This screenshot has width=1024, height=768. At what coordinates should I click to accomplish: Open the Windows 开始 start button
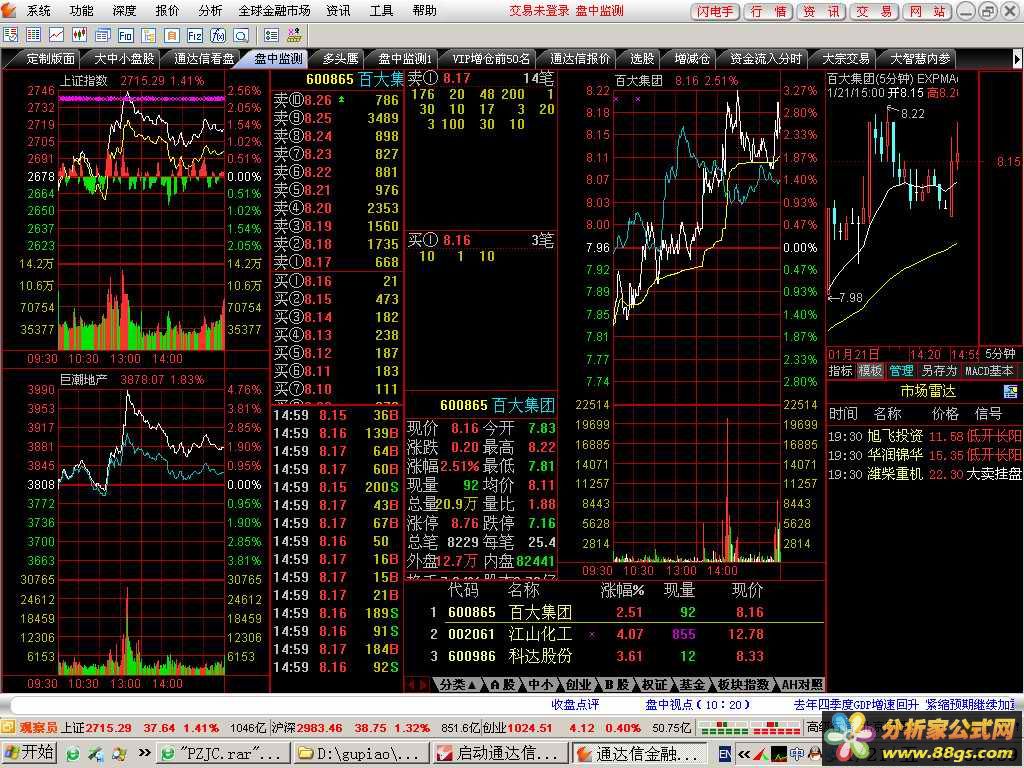click(x=29, y=752)
